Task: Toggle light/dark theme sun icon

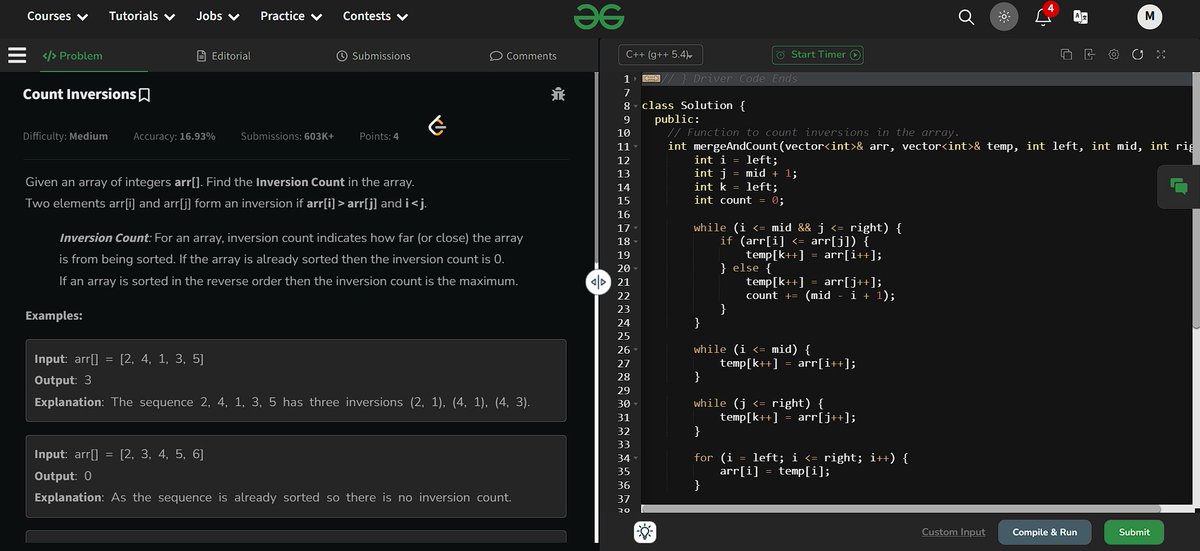Action: pyautogui.click(x=1004, y=17)
